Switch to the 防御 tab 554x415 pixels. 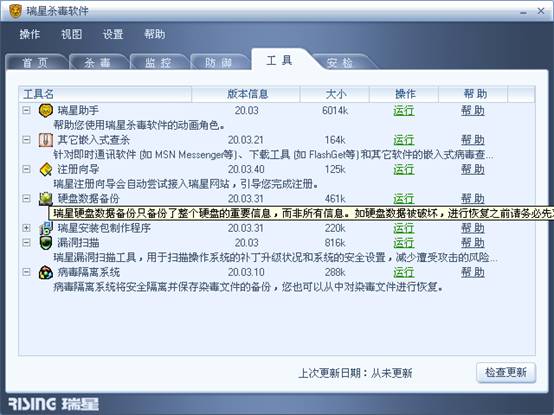coord(219,63)
